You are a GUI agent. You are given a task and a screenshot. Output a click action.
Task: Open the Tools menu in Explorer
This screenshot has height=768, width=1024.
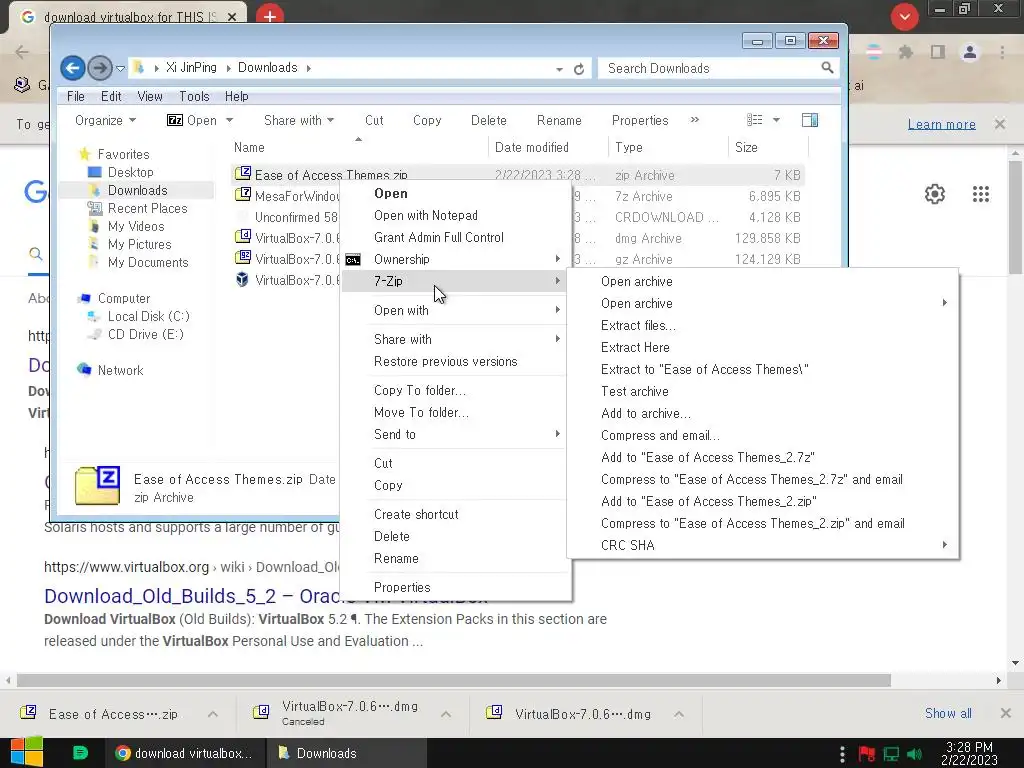194,97
